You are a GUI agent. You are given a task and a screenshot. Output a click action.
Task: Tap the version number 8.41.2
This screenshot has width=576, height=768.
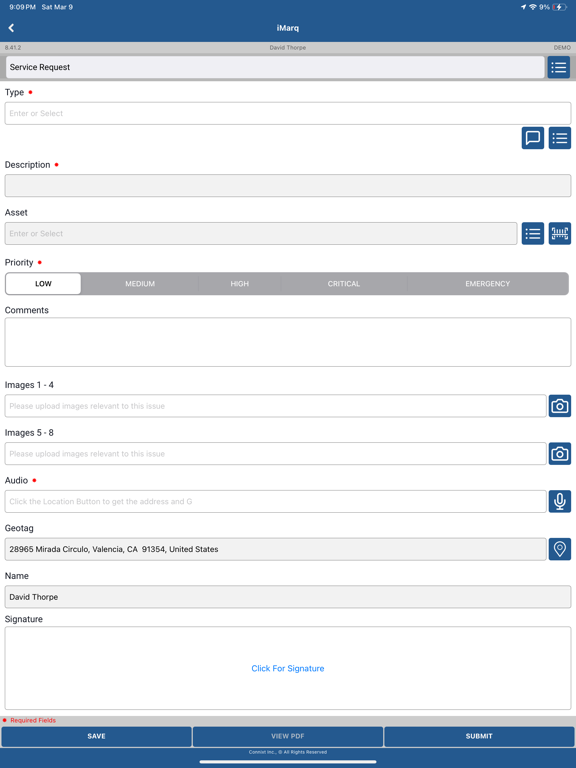tap(13, 48)
